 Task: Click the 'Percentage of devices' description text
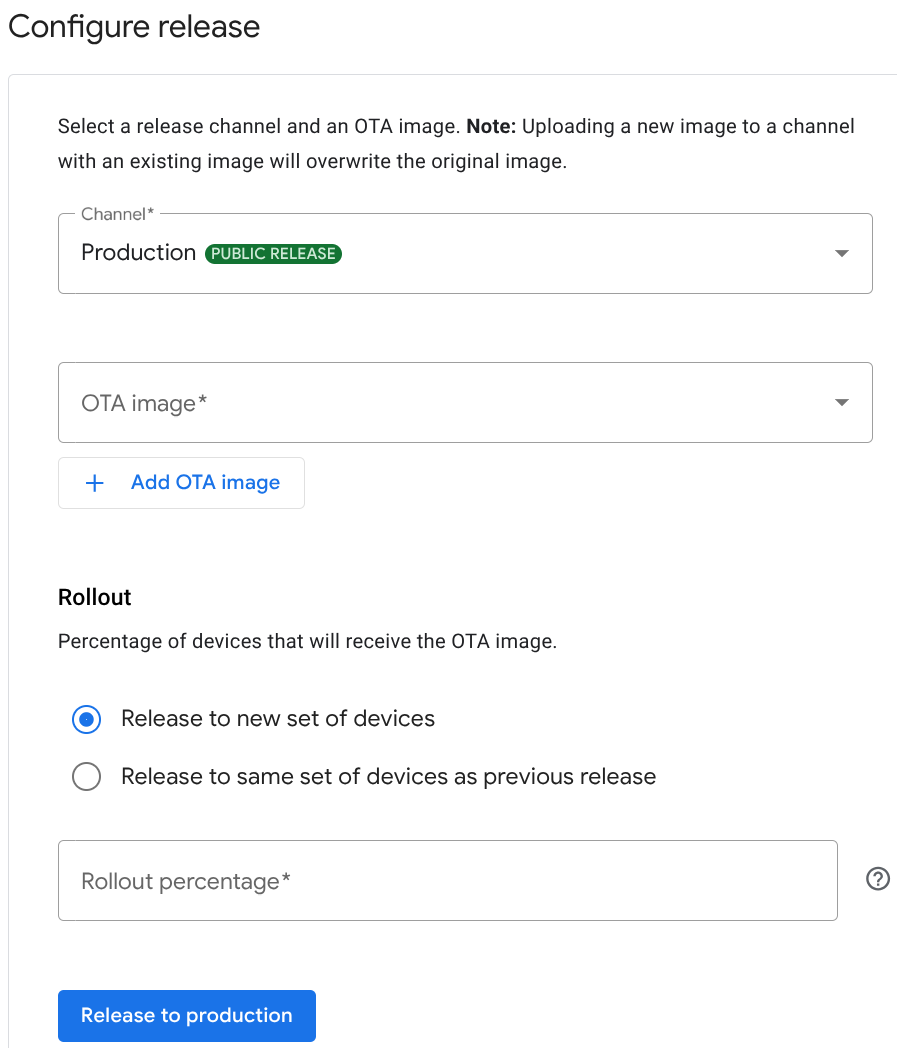pos(307,642)
